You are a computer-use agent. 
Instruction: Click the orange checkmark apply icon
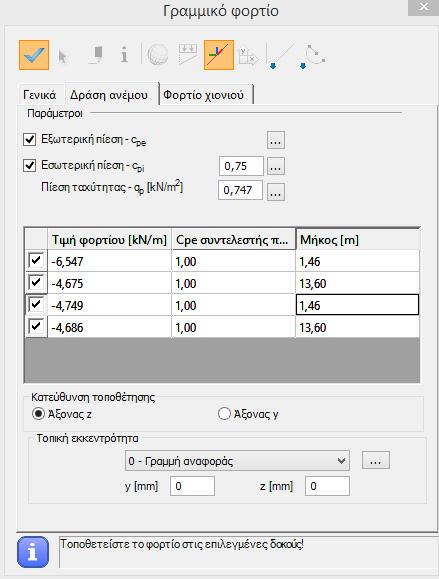pyautogui.click(x=34, y=55)
